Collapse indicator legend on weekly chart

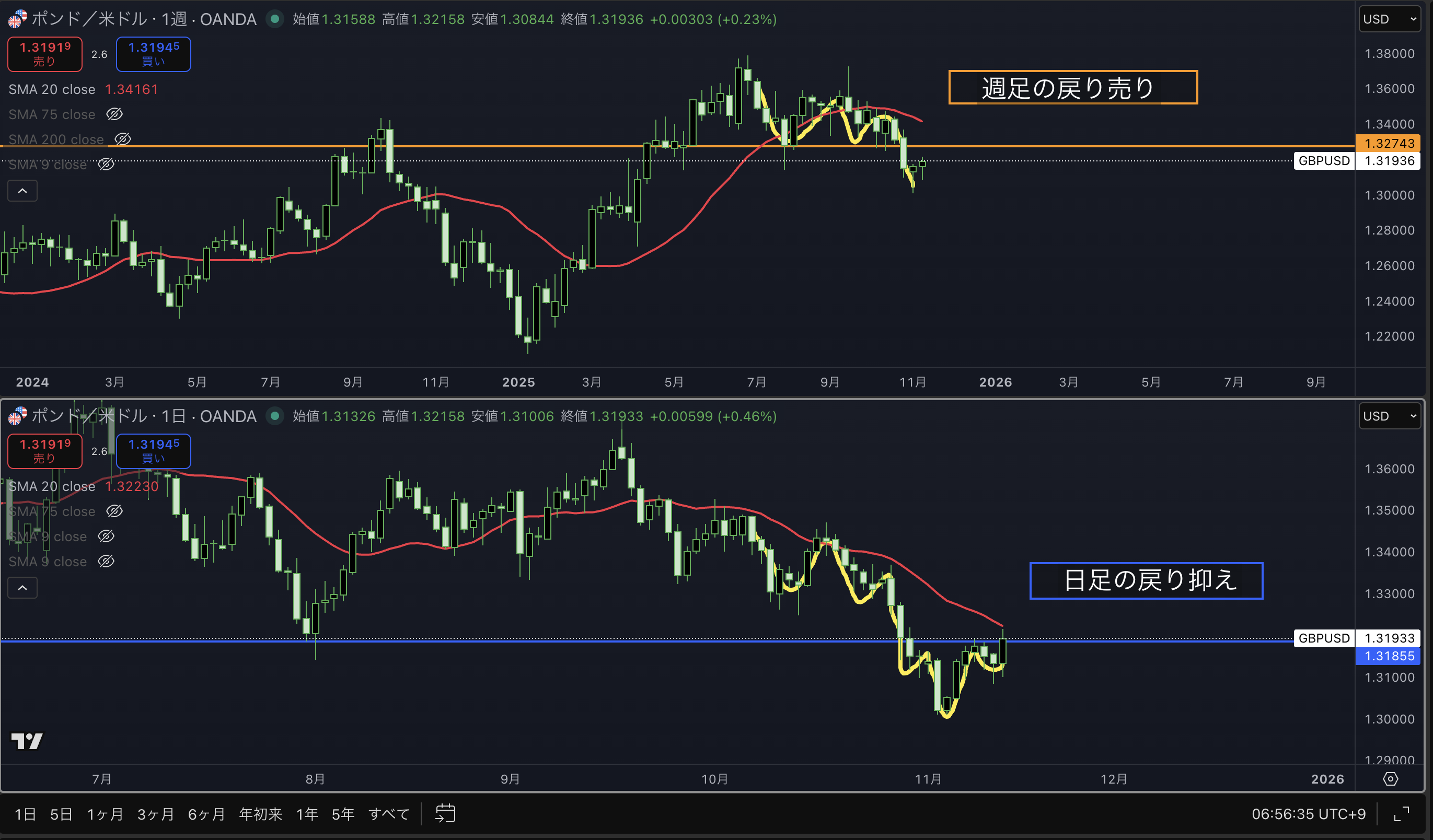22,191
